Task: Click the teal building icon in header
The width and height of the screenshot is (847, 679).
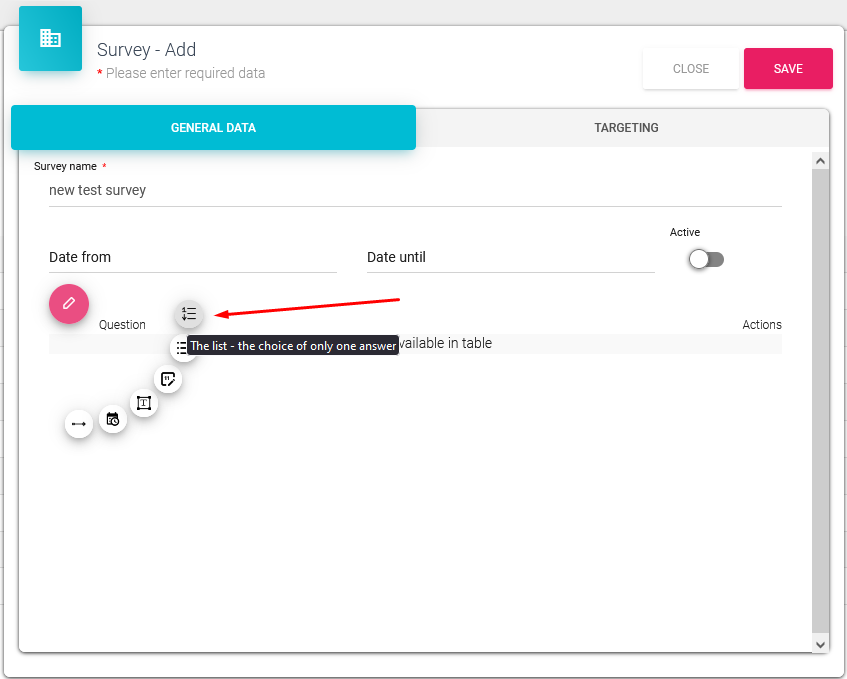Action: (50, 38)
